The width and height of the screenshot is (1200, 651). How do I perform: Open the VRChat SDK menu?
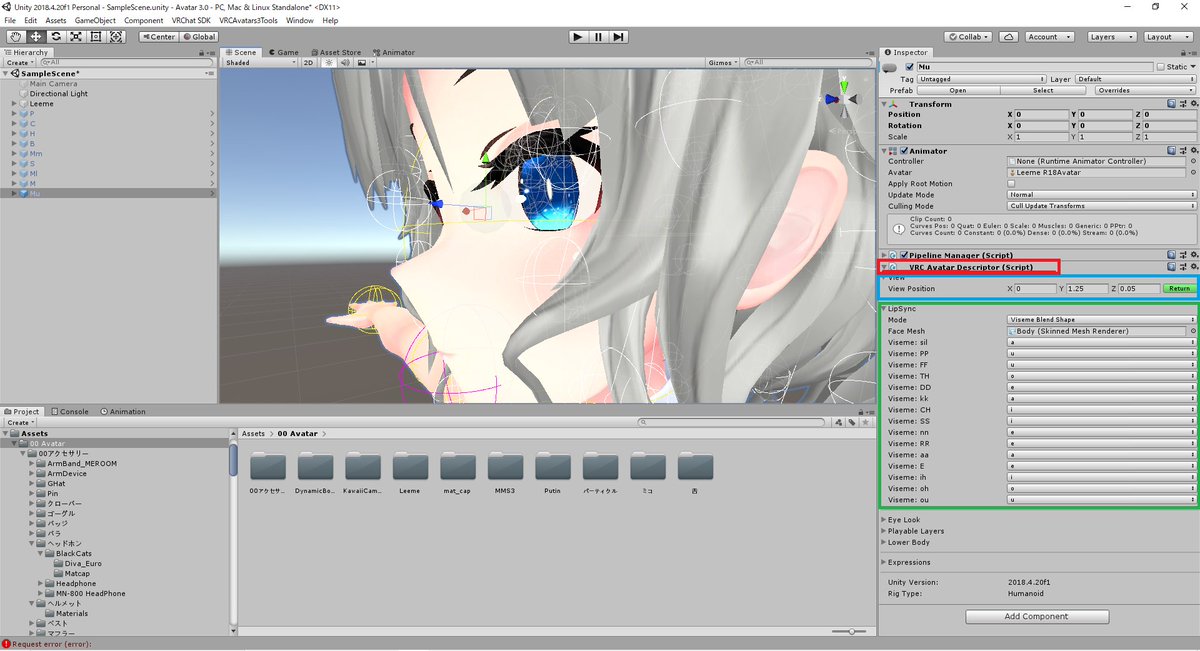(x=190, y=20)
